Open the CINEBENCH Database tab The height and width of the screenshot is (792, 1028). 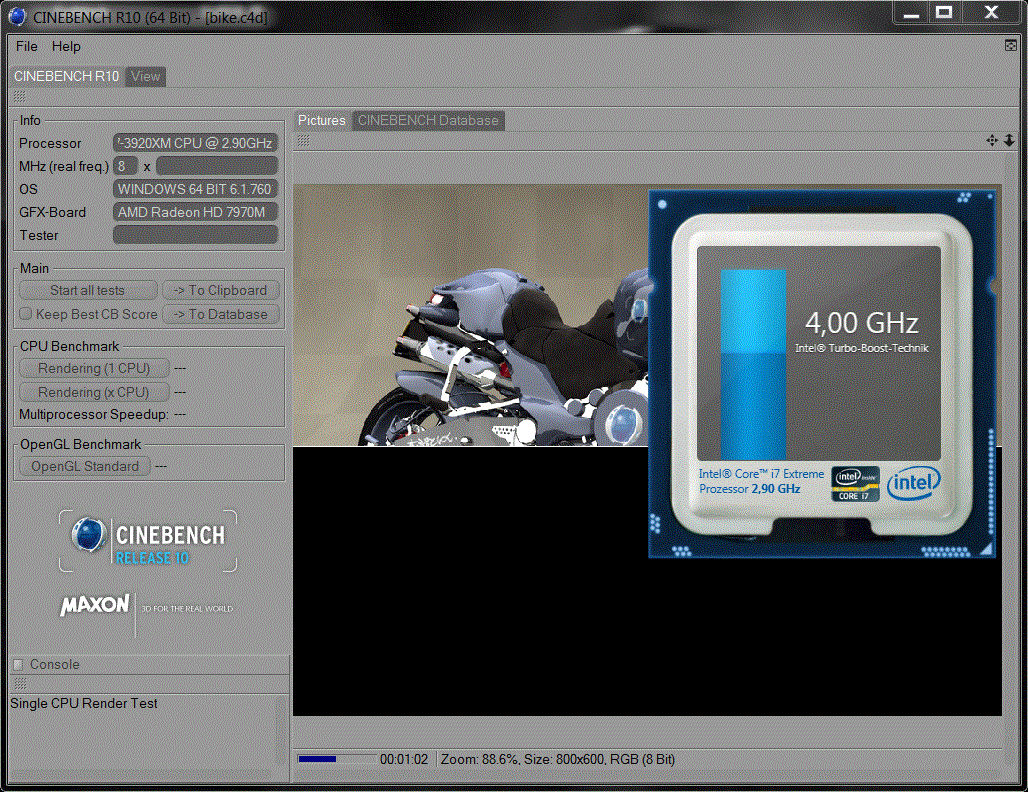(428, 121)
